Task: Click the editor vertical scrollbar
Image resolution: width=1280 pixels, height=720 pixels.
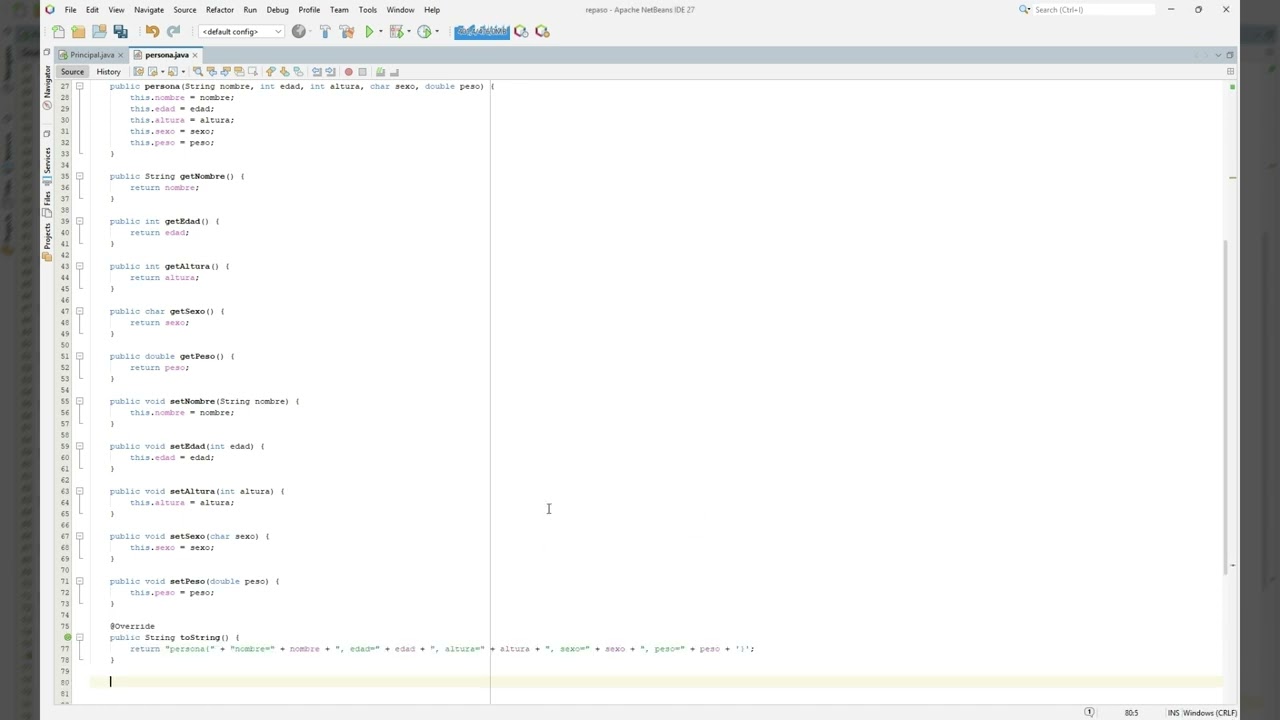Action: click(1225, 405)
